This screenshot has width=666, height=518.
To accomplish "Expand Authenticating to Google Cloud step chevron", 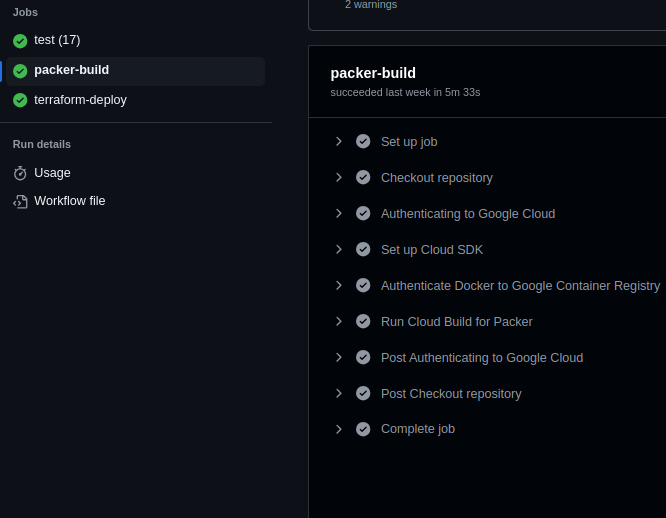I will tap(339, 214).
